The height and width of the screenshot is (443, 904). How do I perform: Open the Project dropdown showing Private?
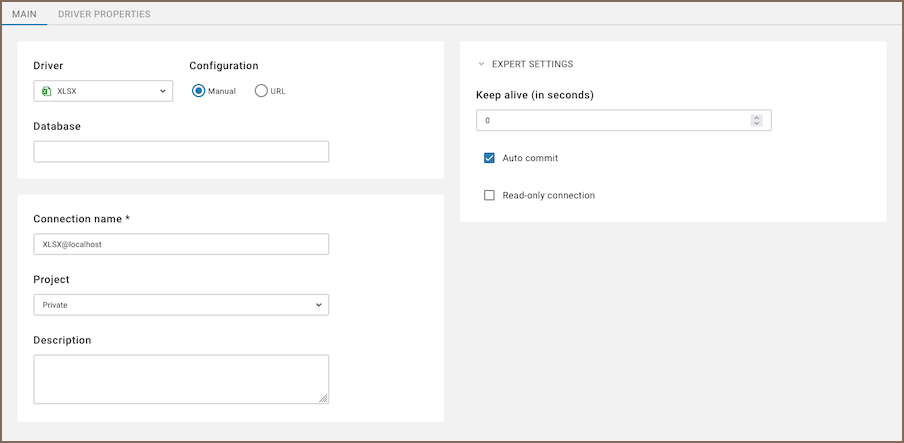click(x=181, y=305)
